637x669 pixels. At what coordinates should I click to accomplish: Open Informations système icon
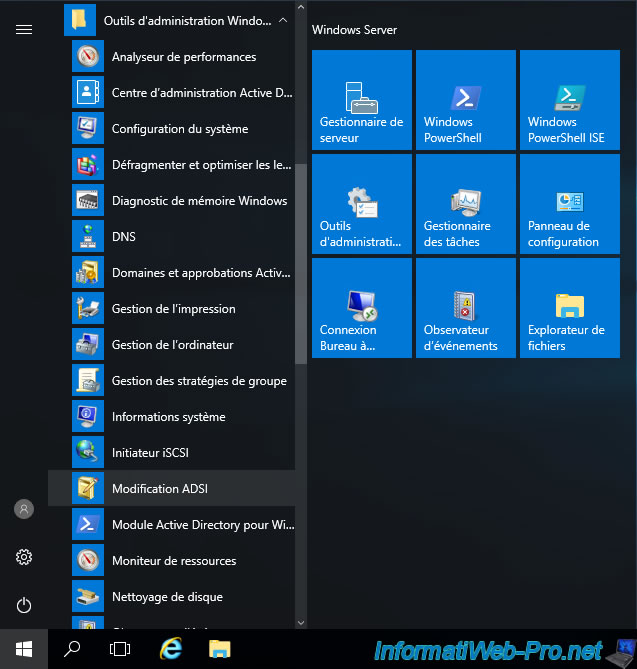[88, 416]
